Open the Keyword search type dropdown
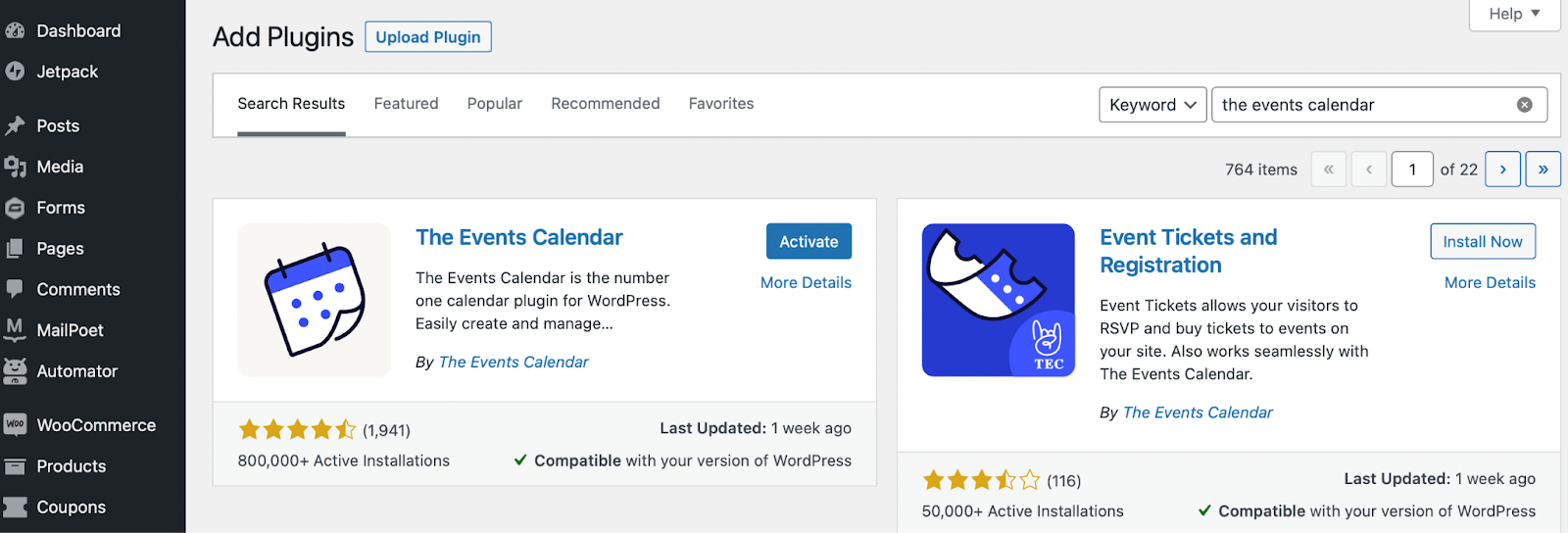The height and width of the screenshot is (533, 1568). pos(1152,105)
